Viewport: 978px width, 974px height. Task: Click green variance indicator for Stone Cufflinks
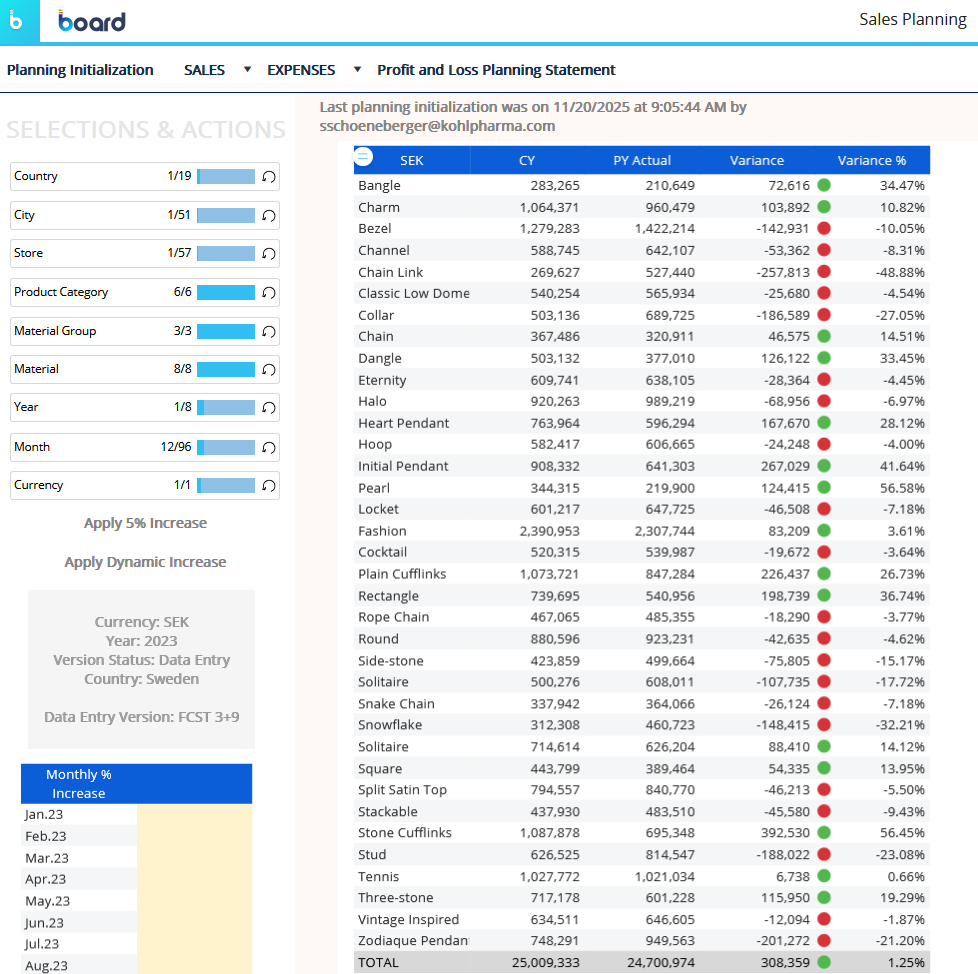pyautogui.click(x=824, y=832)
